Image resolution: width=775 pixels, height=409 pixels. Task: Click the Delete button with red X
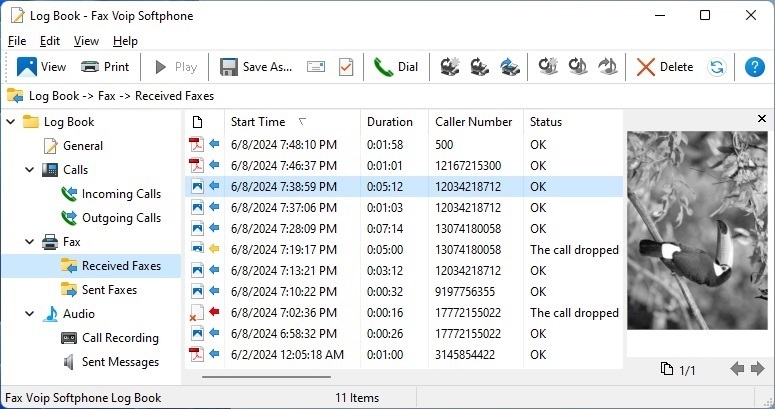tap(665, 67)
